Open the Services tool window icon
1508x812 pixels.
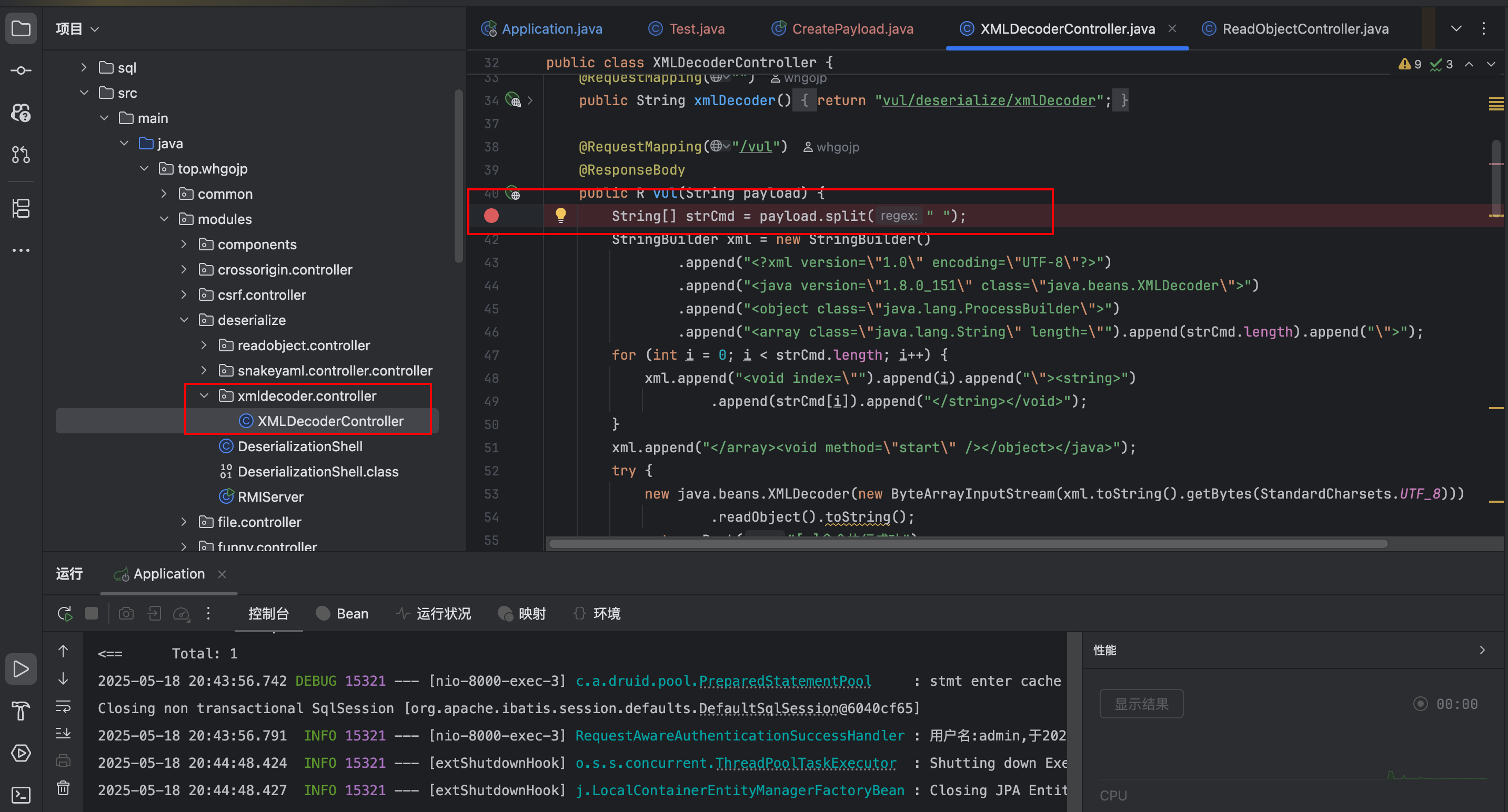[21, 753]
